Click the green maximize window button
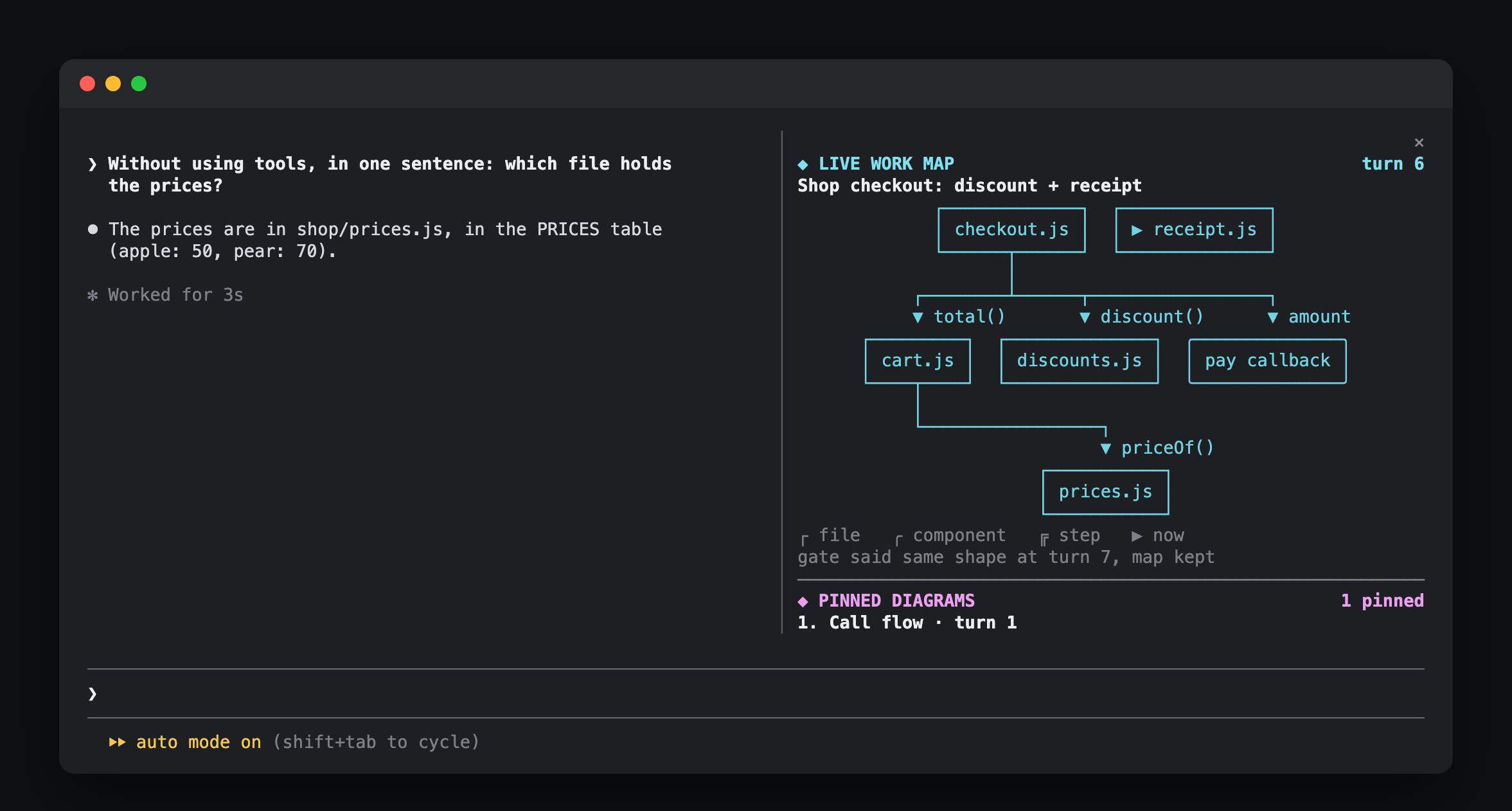1512x811 pixels. tap(139, 84)
